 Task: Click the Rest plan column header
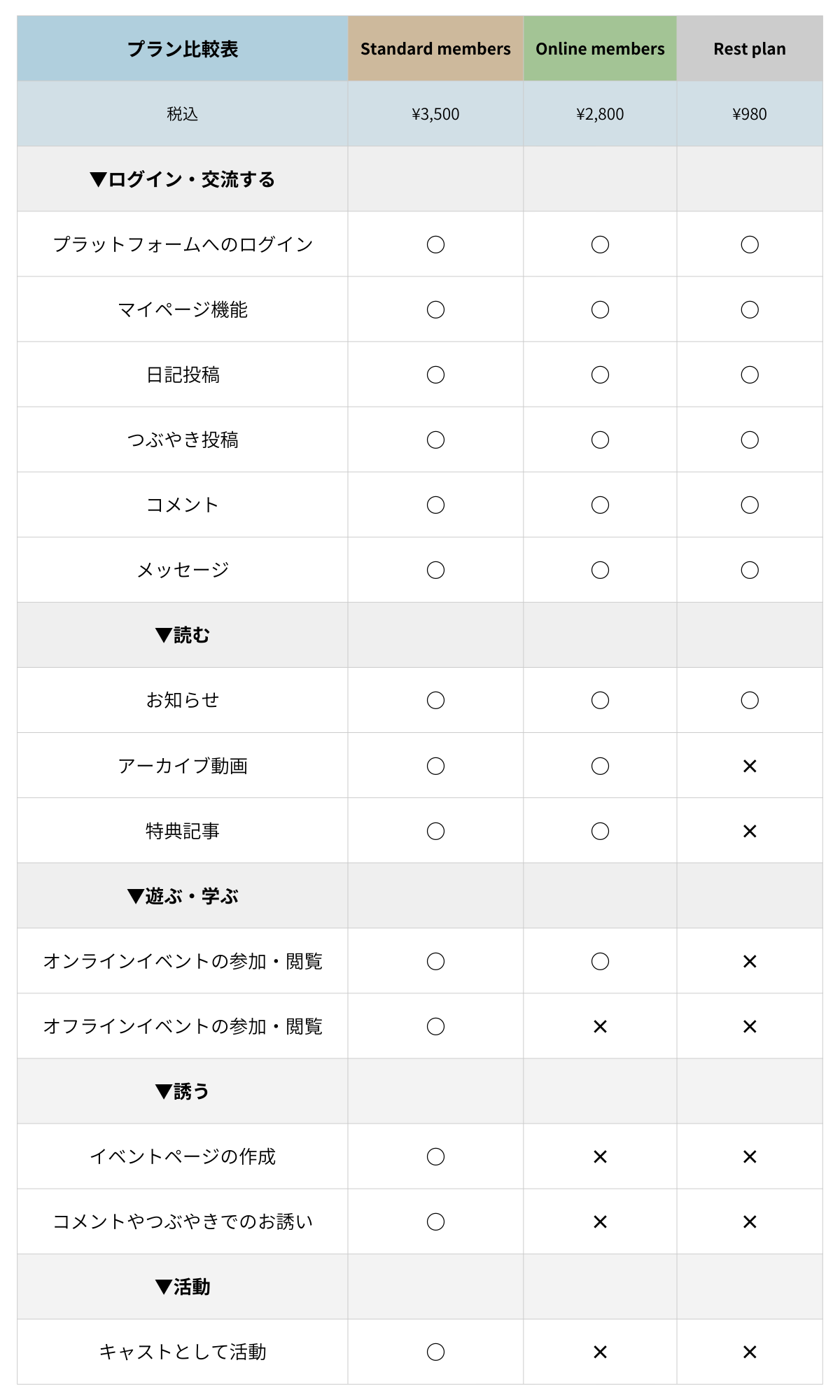pos(749,49)
